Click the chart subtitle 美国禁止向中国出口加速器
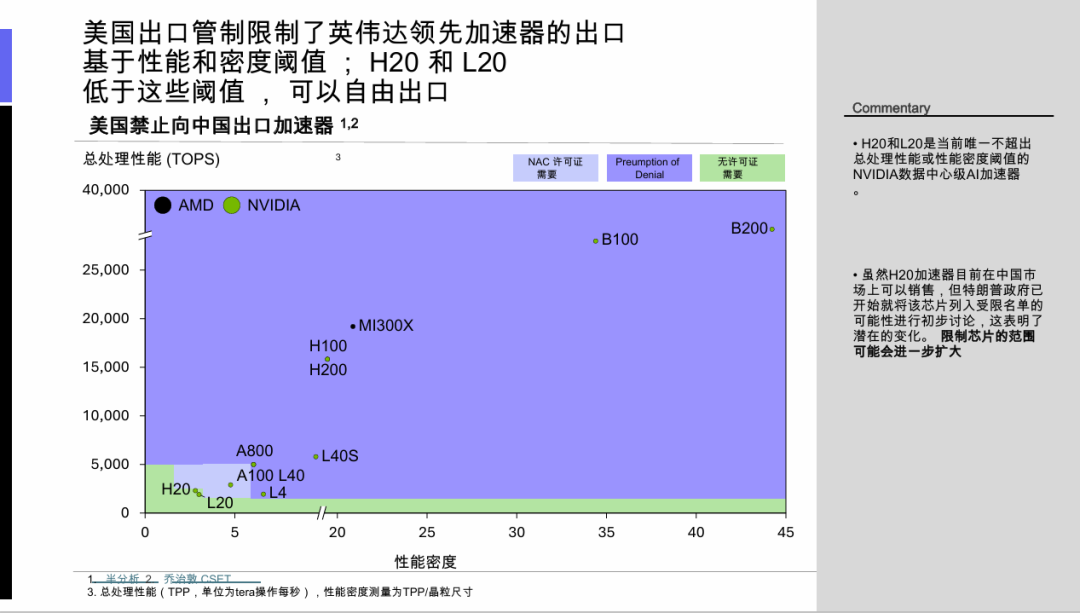The height and width of the screenshot is (613, 1080). 211,125
